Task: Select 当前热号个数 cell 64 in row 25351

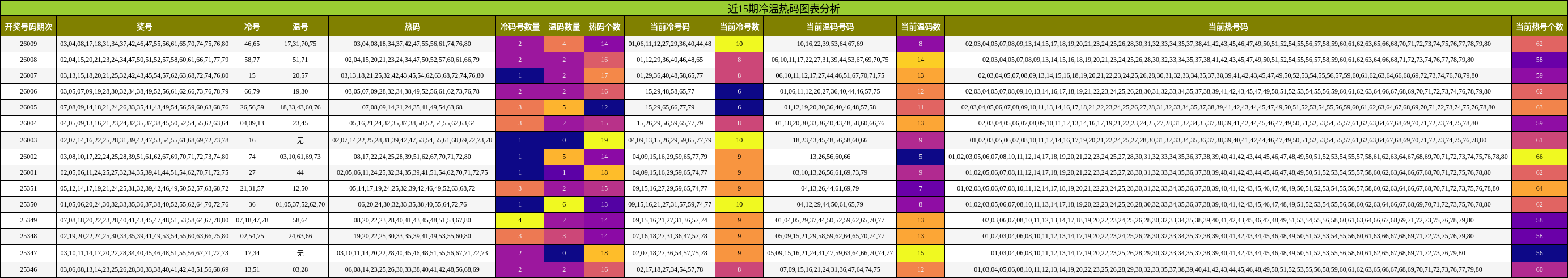Action: [1540, 188]
